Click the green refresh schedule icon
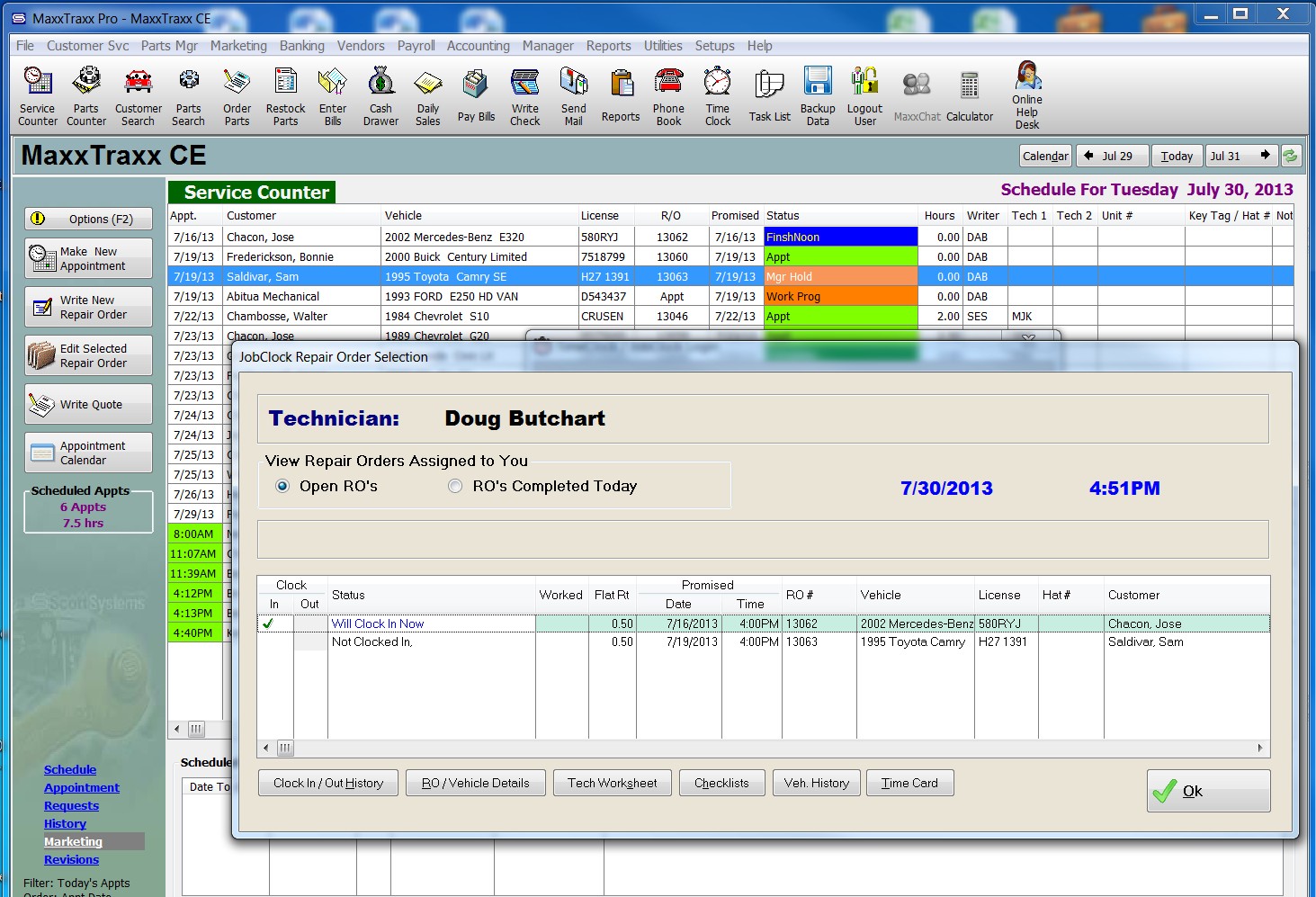This screenshot has height=897, width=1316. pos(1291,156)
